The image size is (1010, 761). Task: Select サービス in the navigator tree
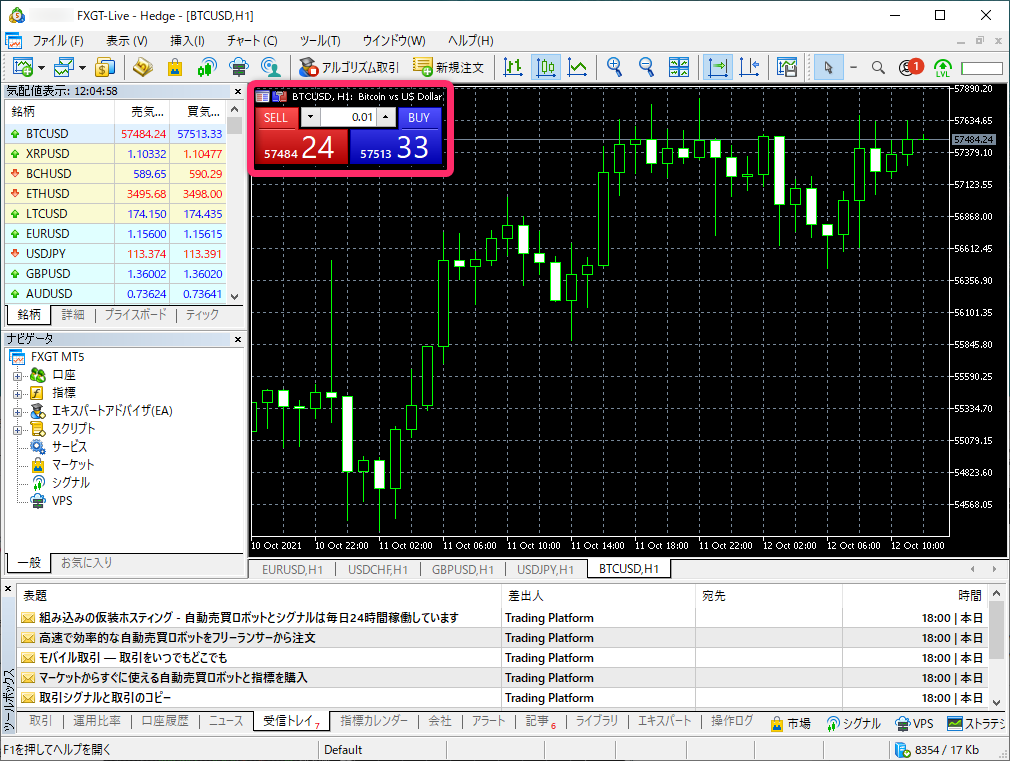click(x=69, y=446)
